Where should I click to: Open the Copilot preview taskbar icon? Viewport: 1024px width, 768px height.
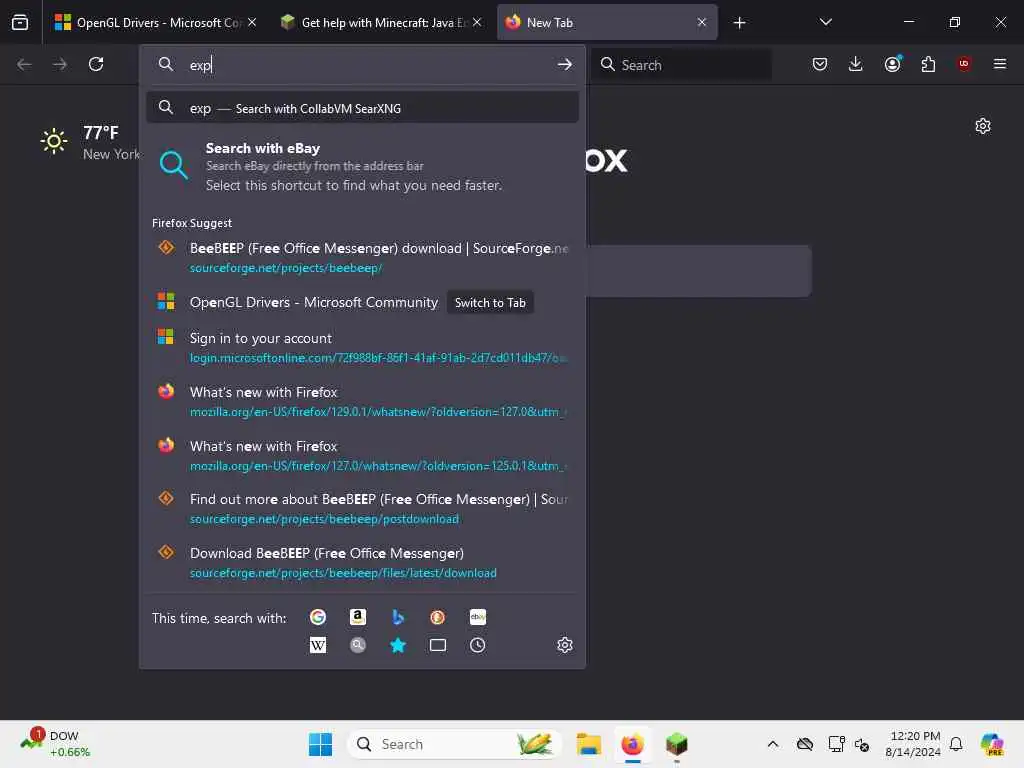(993, 744)
